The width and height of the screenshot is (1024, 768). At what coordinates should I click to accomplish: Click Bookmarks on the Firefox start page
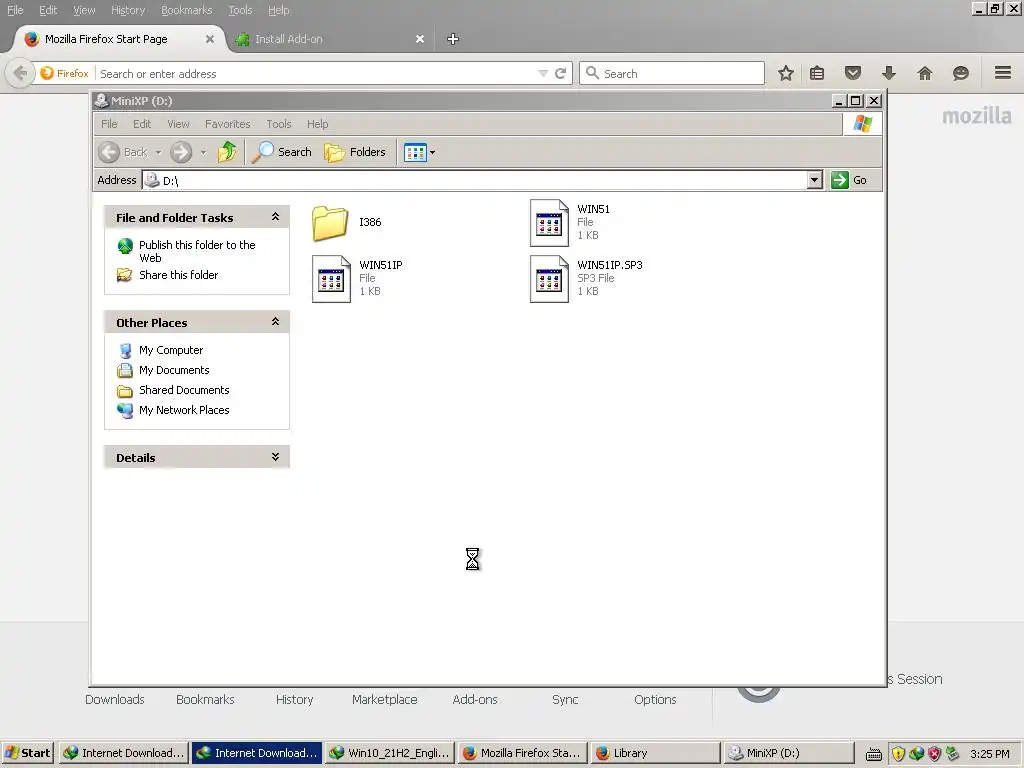pyautogui.click(x=205, y=699)
